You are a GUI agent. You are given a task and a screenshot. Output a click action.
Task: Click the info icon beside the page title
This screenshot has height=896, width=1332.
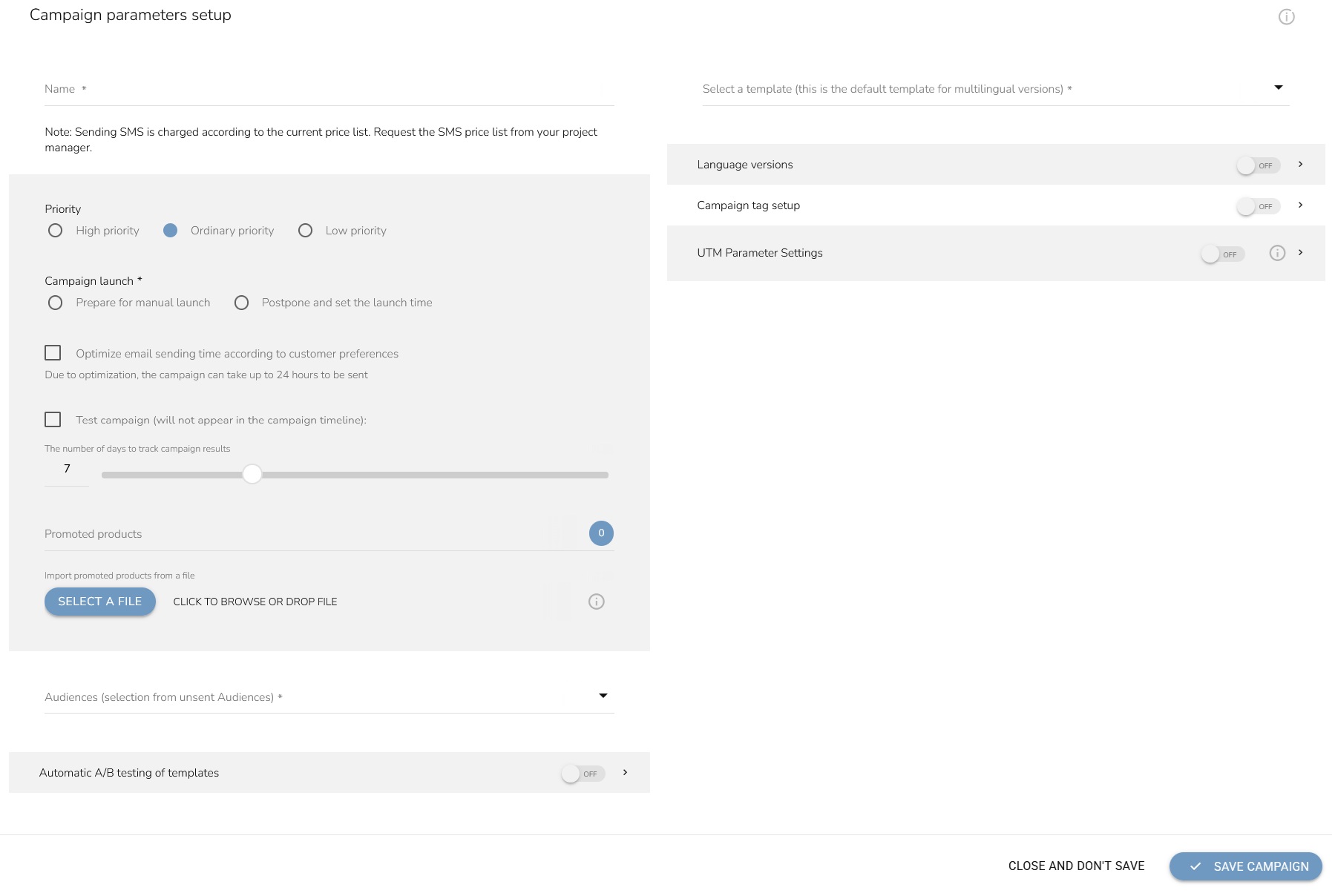click(x=1286, y=17)
